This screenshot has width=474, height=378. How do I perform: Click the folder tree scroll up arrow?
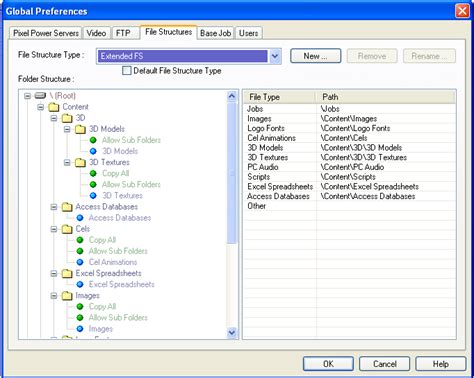(x=232, y=97)
